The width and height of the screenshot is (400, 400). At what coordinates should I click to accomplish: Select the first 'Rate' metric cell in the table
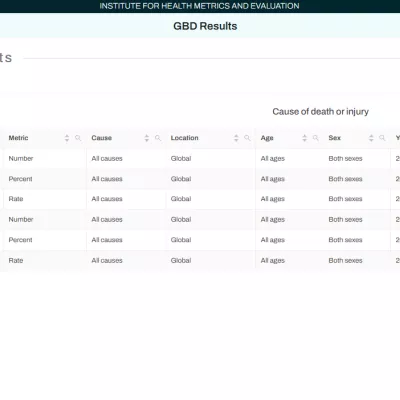click(16, 199)
